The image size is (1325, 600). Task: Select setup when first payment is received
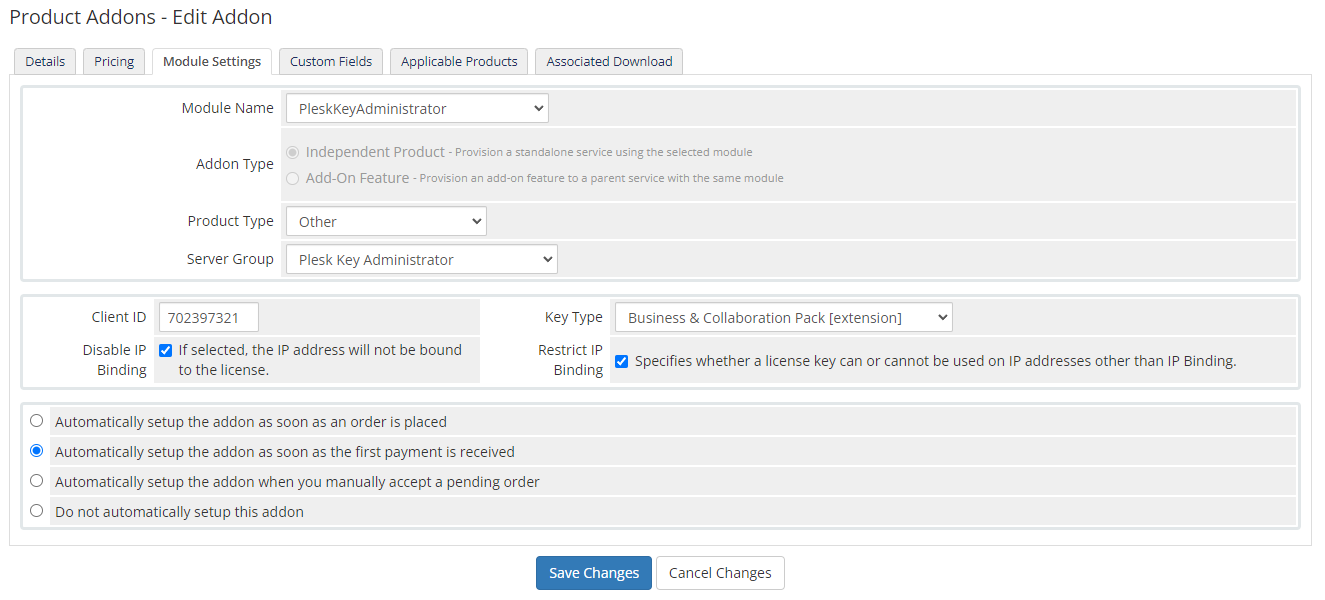point(36,450)
